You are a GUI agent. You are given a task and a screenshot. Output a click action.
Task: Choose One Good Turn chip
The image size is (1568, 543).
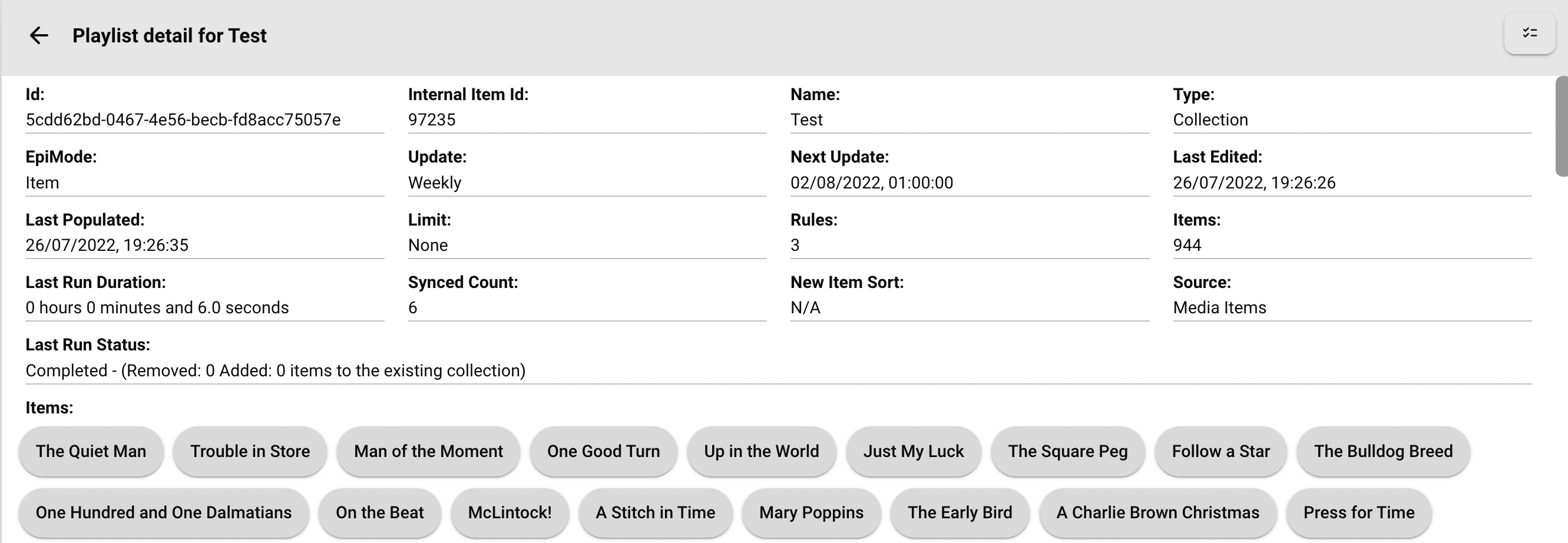click(603, 451)
